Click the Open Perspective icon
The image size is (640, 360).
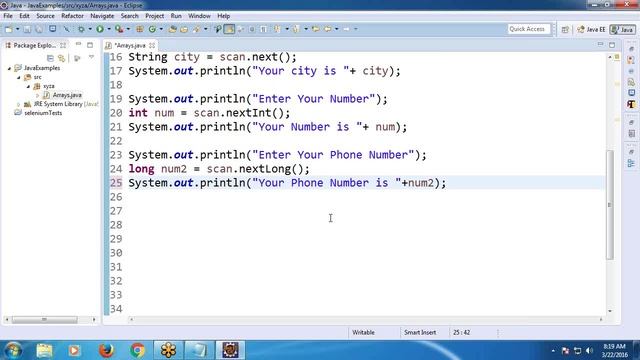click(565, 29)
